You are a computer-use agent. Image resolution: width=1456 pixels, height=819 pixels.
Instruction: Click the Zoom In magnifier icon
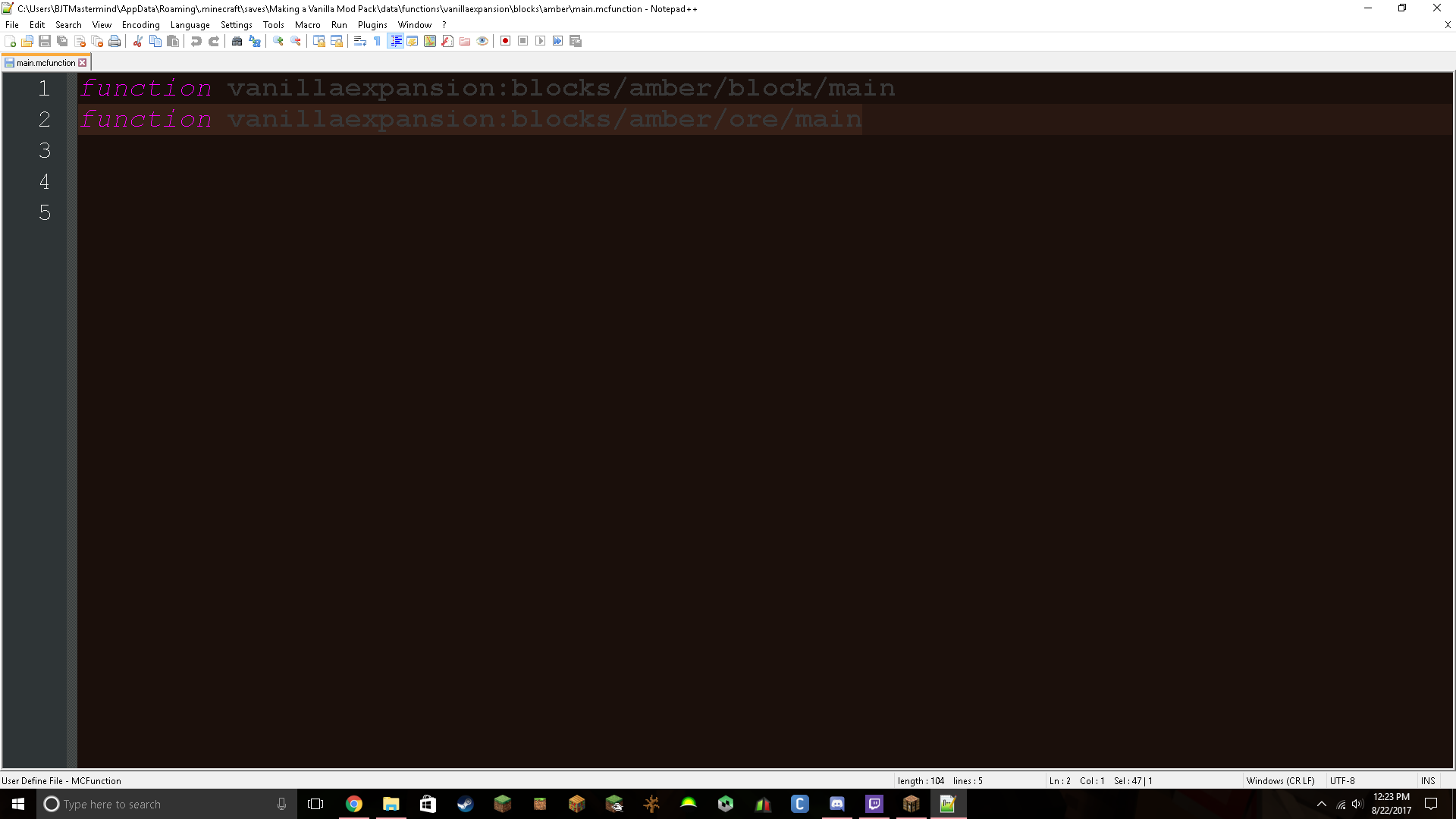pyautogui.click(x=278, y=41)
